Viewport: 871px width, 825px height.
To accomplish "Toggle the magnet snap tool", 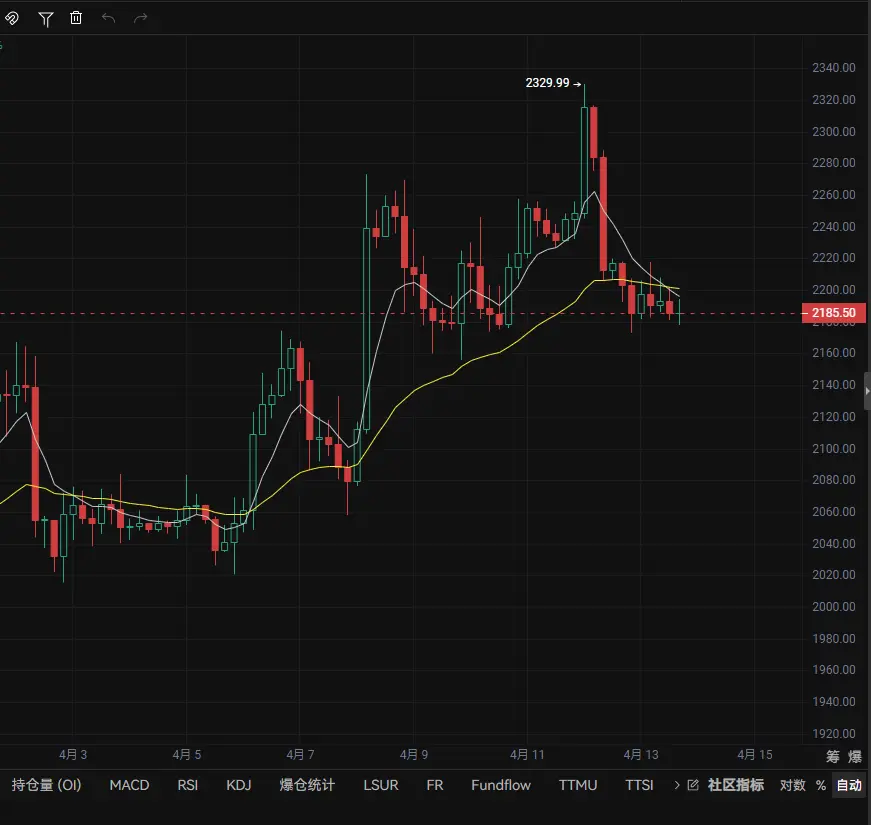I will pyautogui.click(x=12, y=18).
